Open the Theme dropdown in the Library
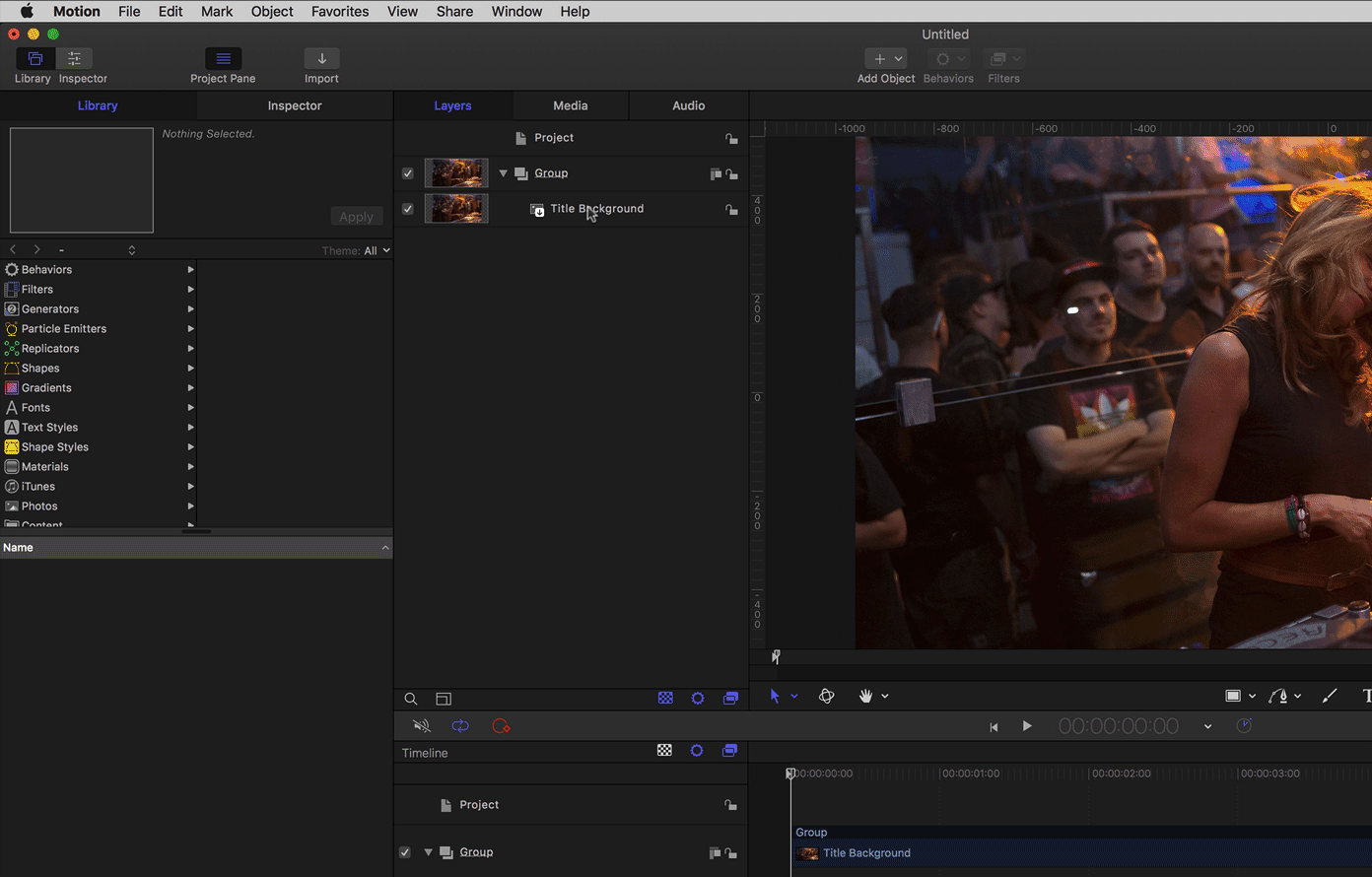Image resolution: width=1372 pixels, height=877 pixels. tap(377, 250)
